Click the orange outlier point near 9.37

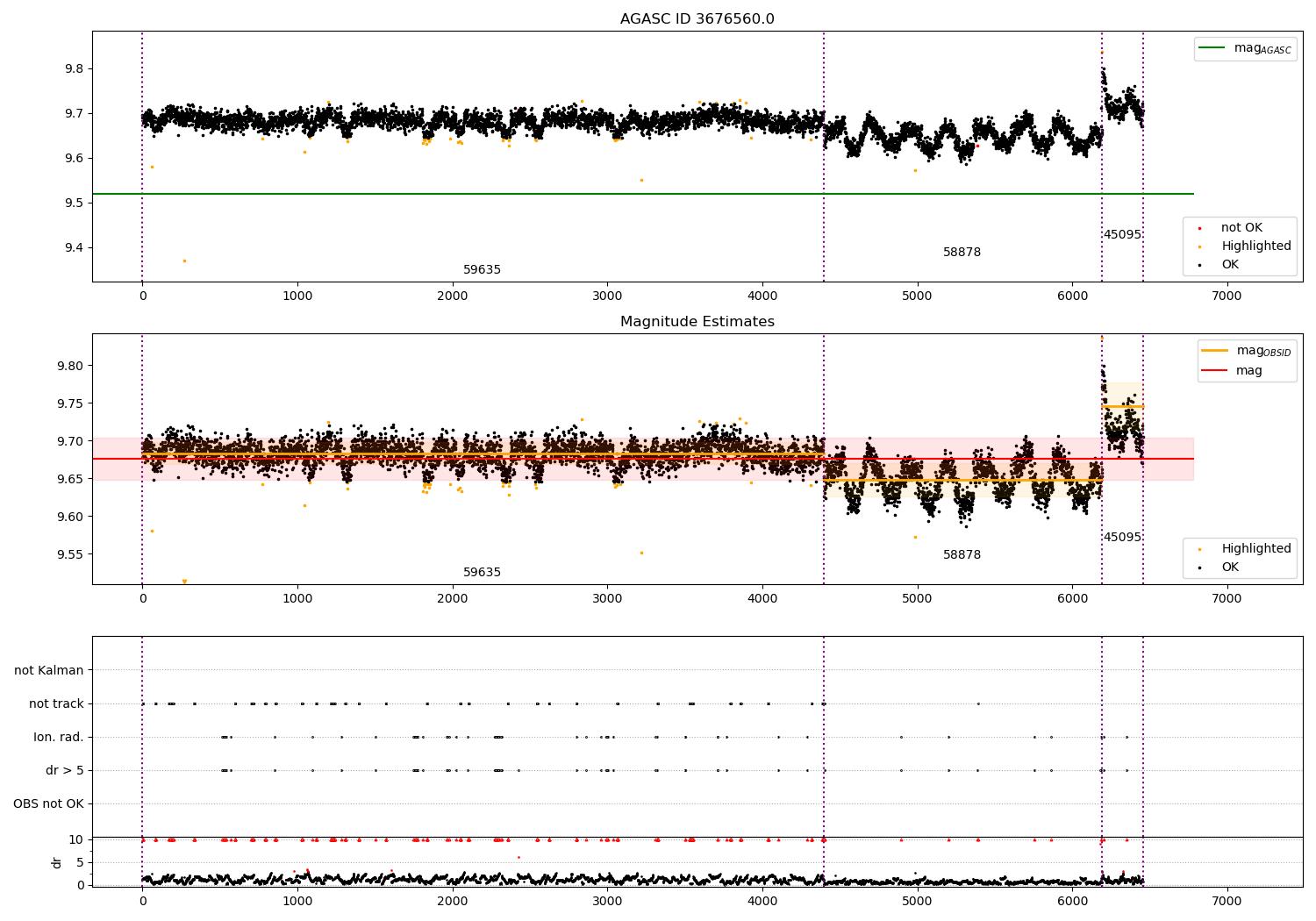click(184, 261)
